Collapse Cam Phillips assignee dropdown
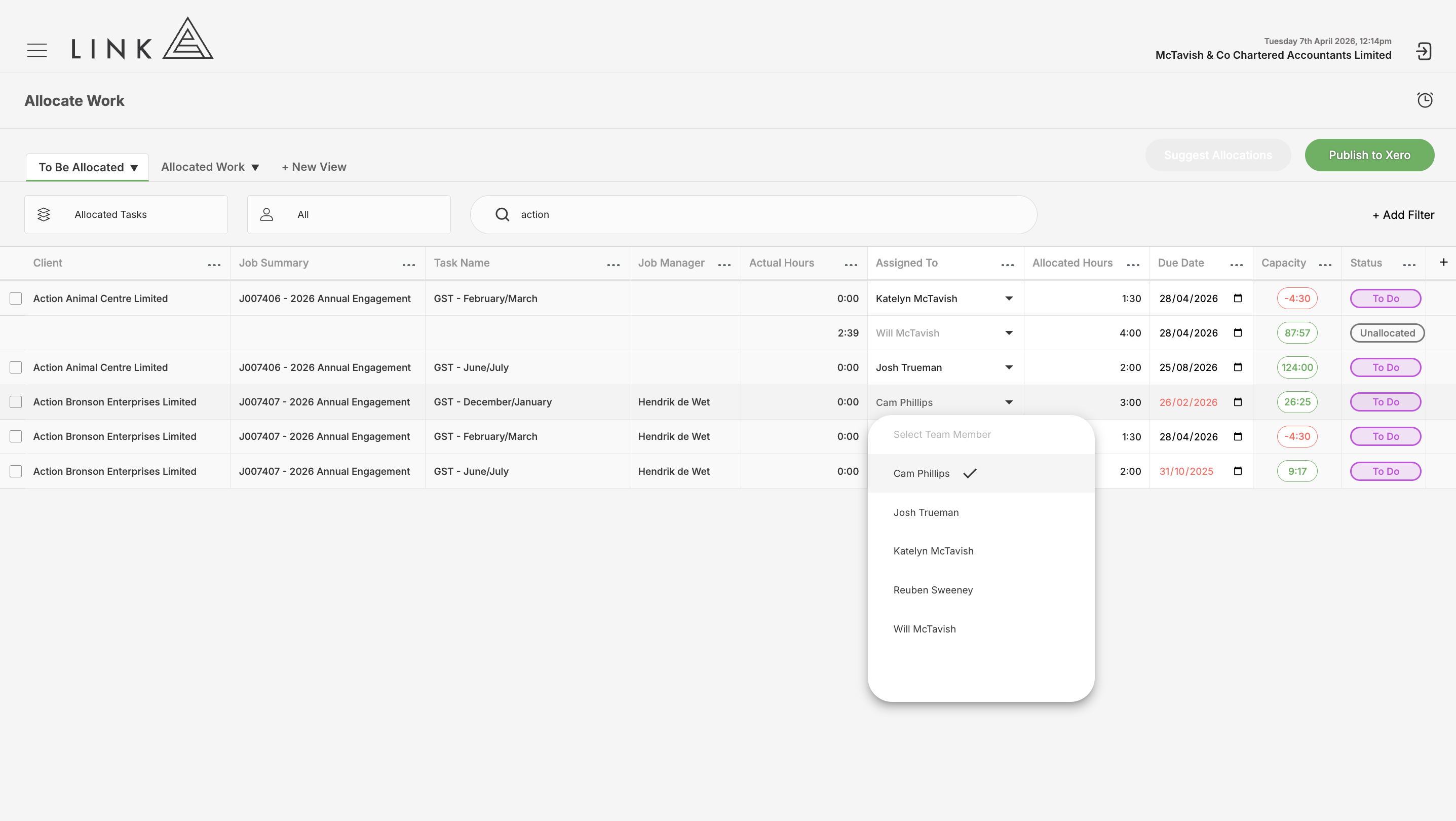Image resolution: width=1456 pixels, height=821 pixels. pyautogui.click(x=1008, y=402)
